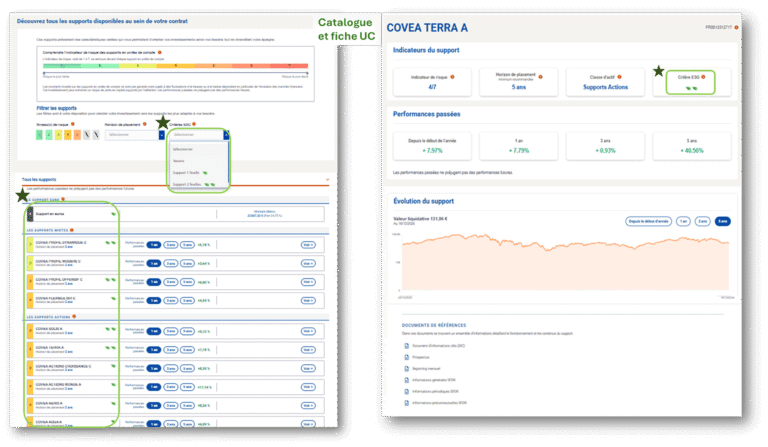Screen dimensions: 768x447
Task: Click document icon for Document d'informations clés
Action: (407, 346)
